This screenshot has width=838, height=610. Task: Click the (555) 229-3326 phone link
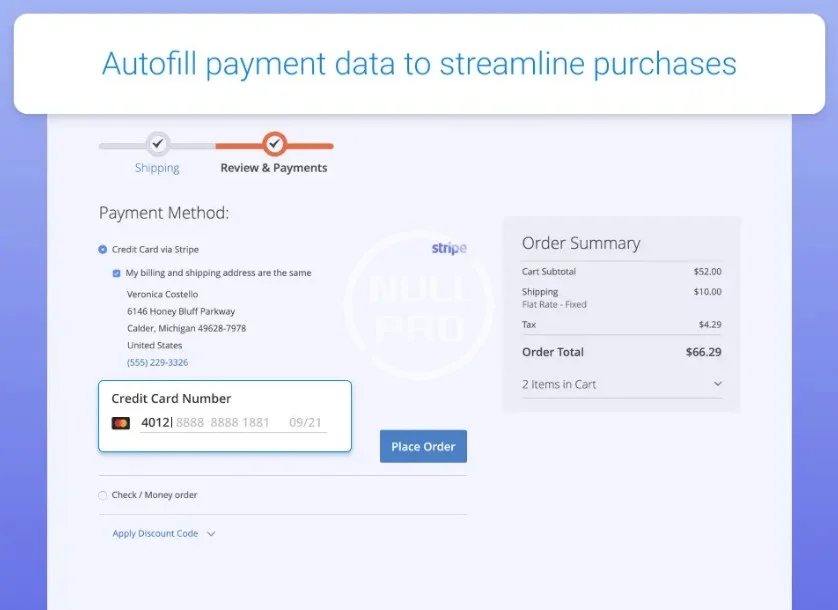(157, 362)
